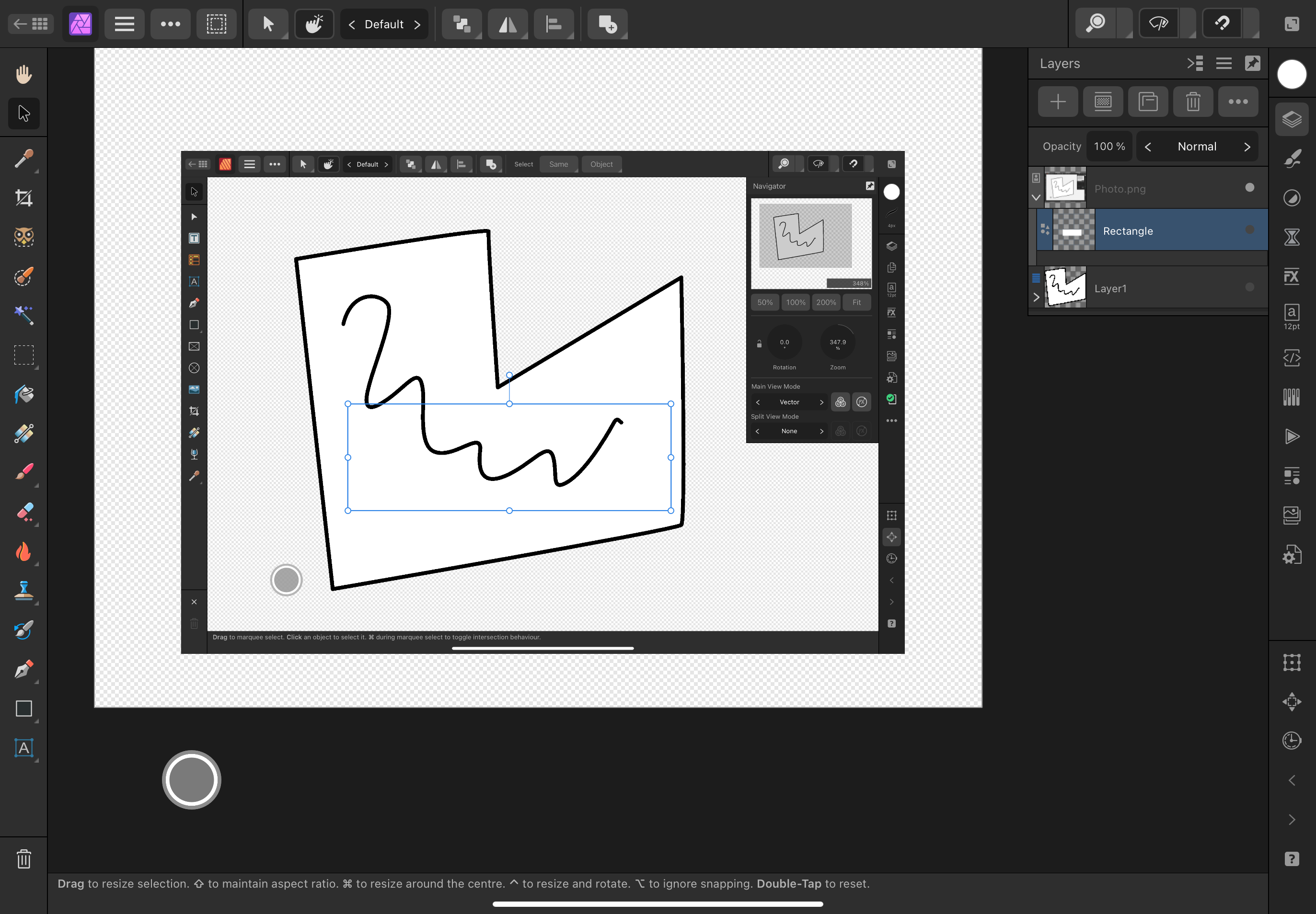
Task: Return to gallery with back arrow
Action: point(31,24)
